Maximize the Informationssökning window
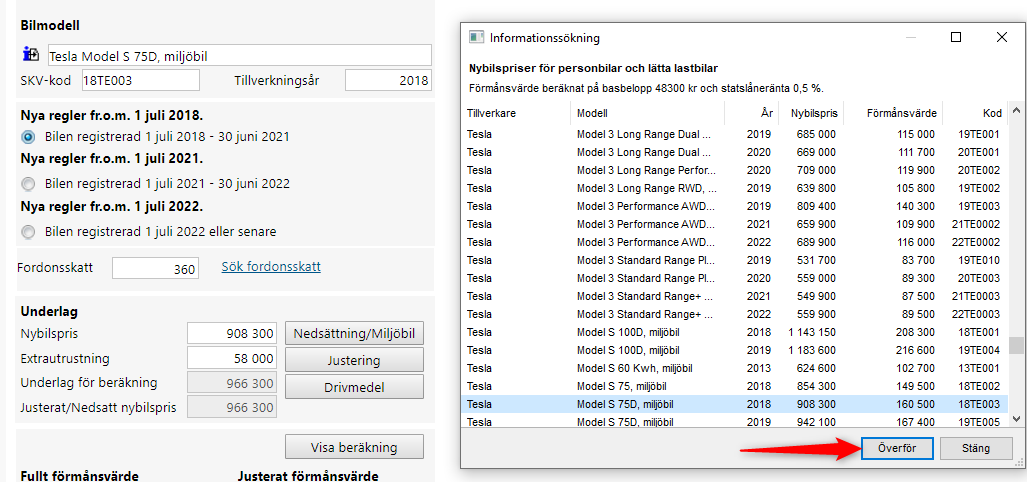The image size is (1027, 482). [x=956, y=37]
